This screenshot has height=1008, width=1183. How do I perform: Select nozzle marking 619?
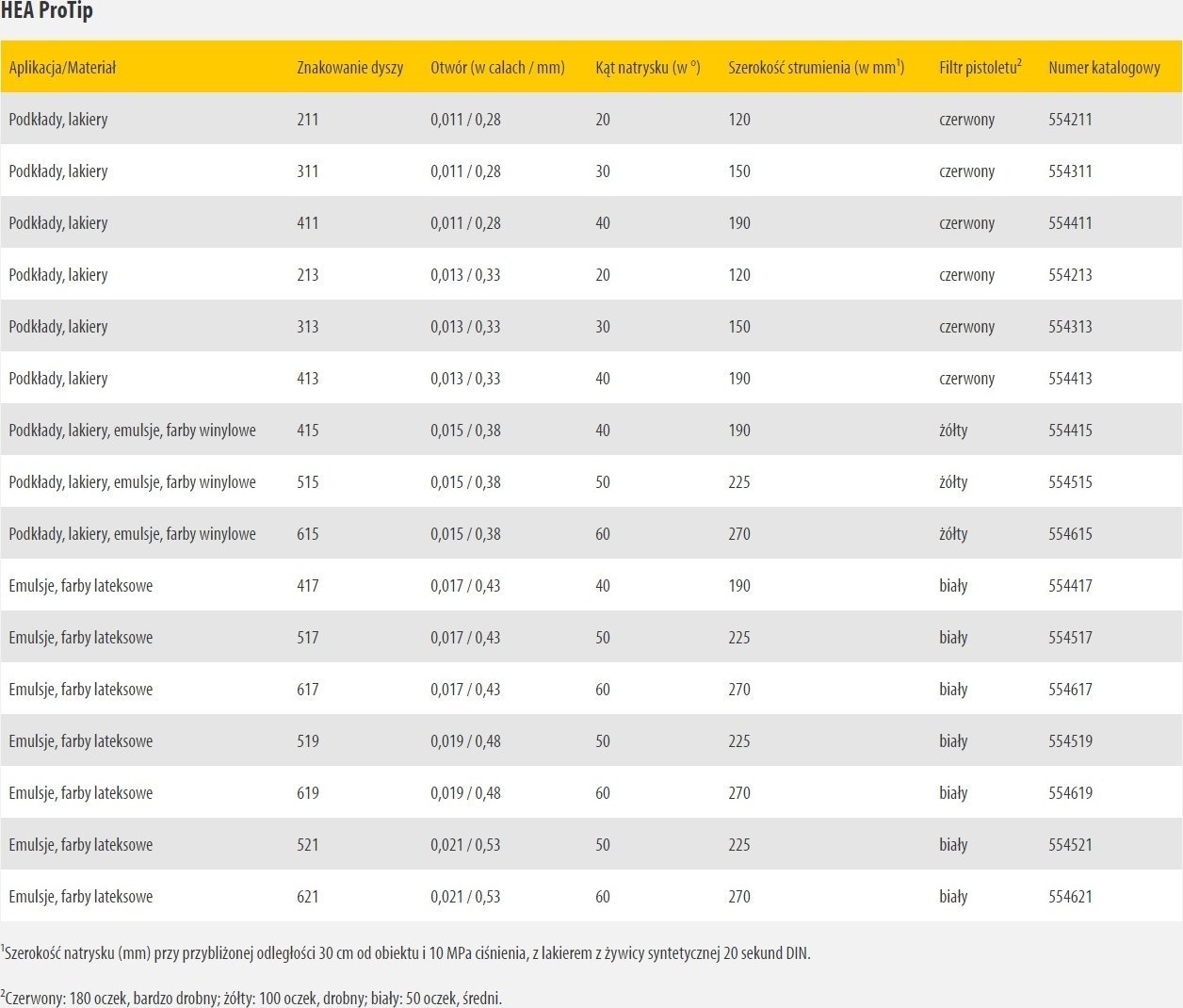[308, 793]
